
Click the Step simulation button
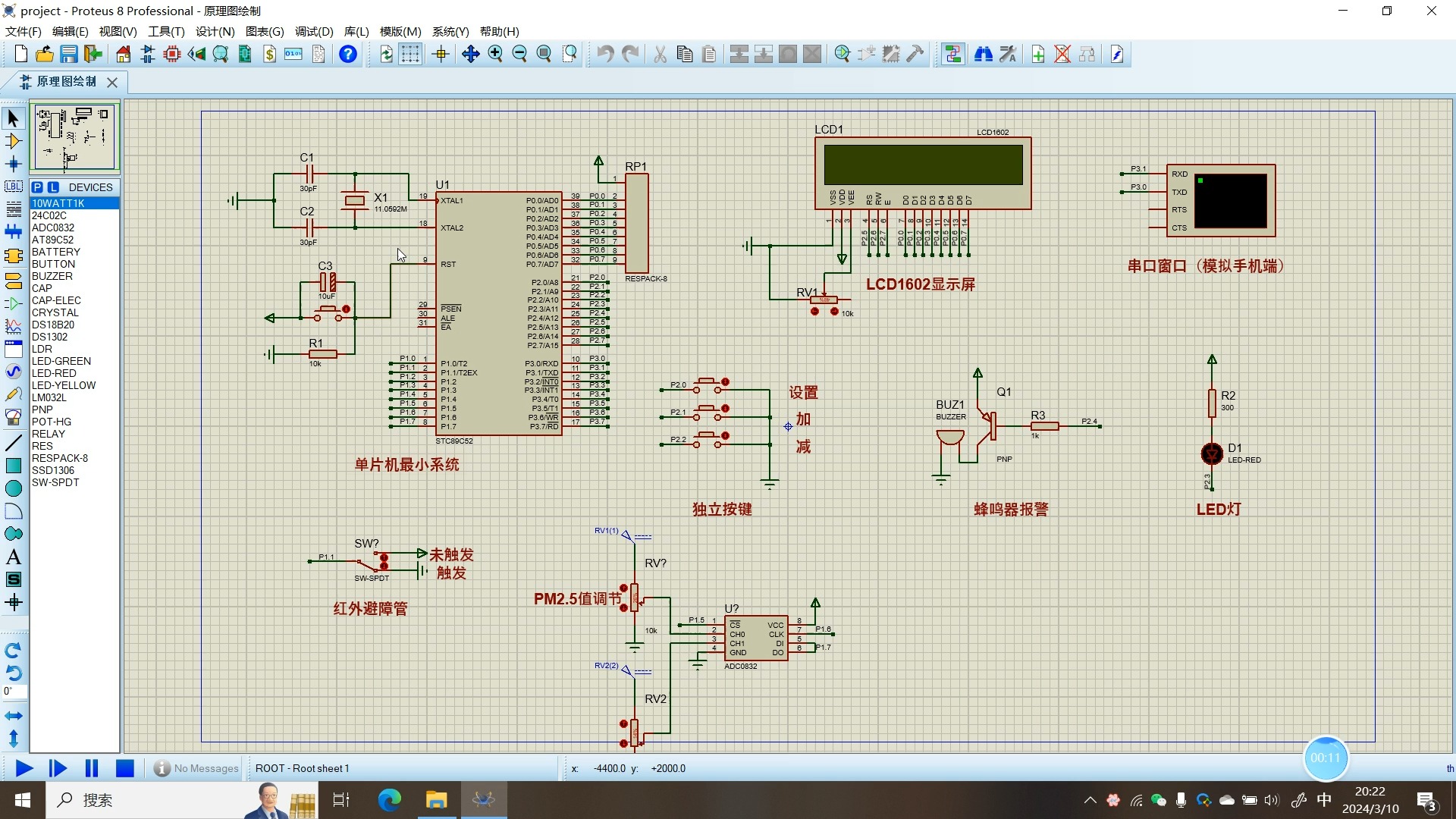58,768
